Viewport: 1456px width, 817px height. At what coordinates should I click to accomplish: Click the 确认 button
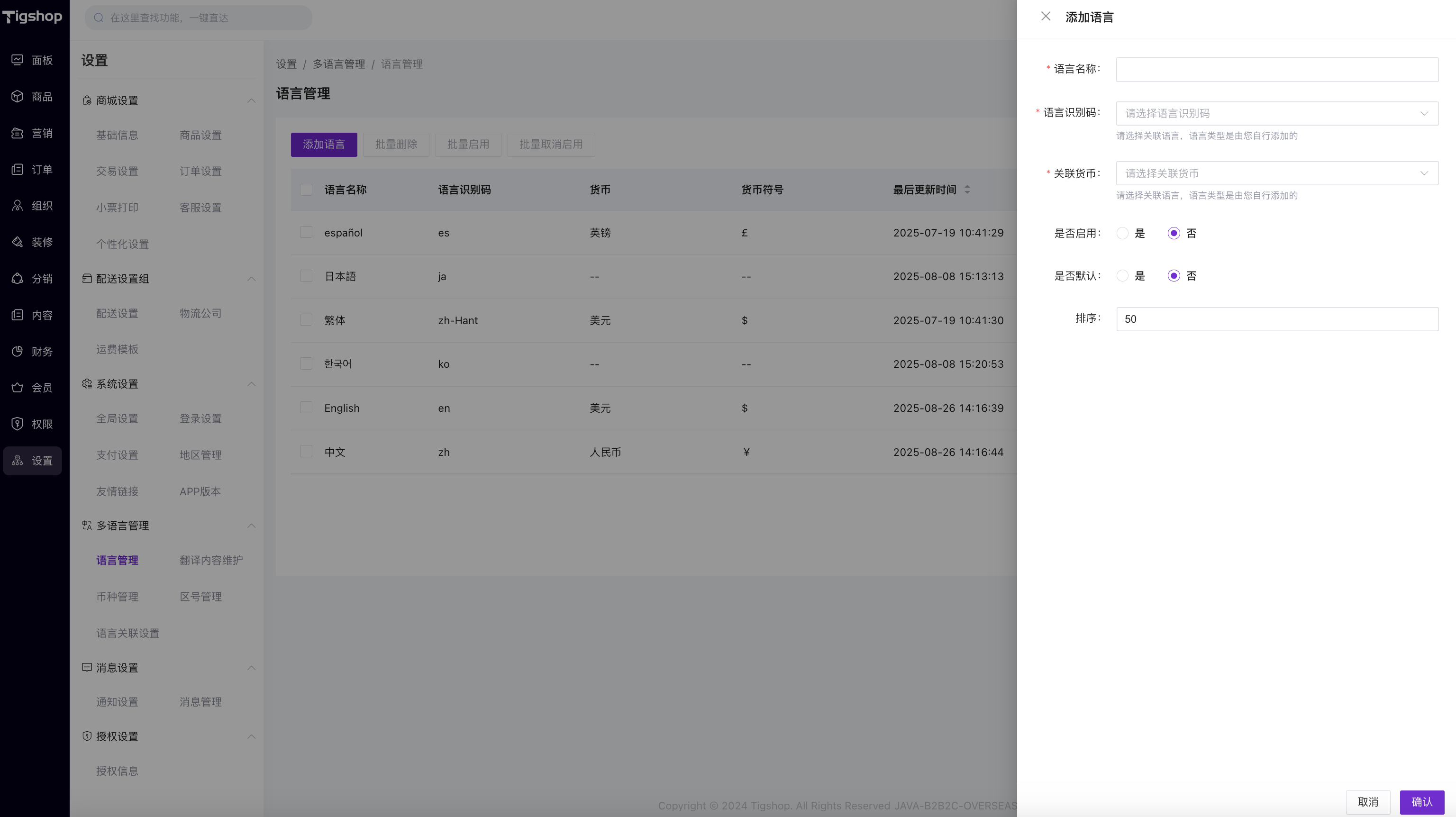(1421, 802)
